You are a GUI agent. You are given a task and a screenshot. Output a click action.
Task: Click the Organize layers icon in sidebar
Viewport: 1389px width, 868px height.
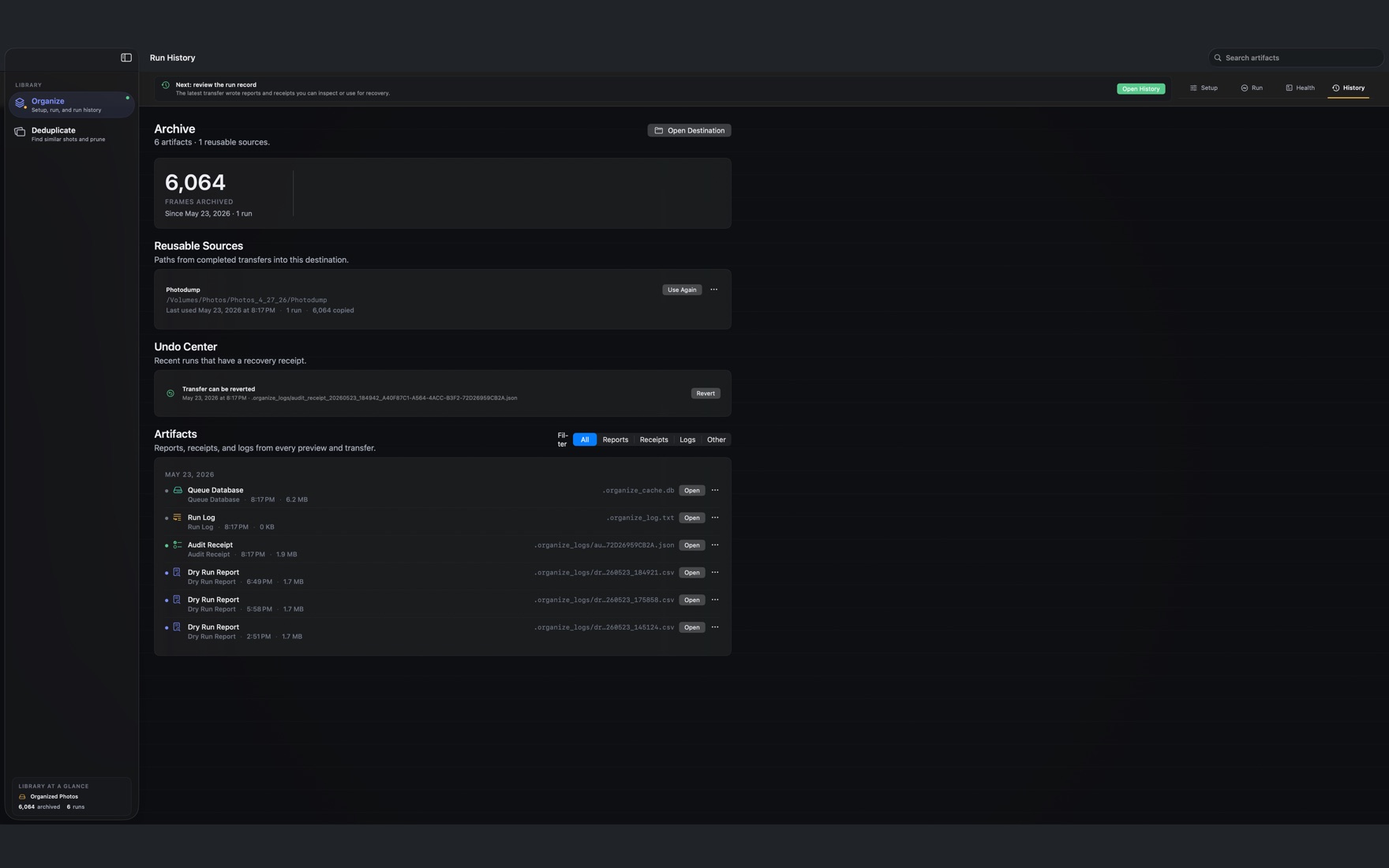[21, 103]
